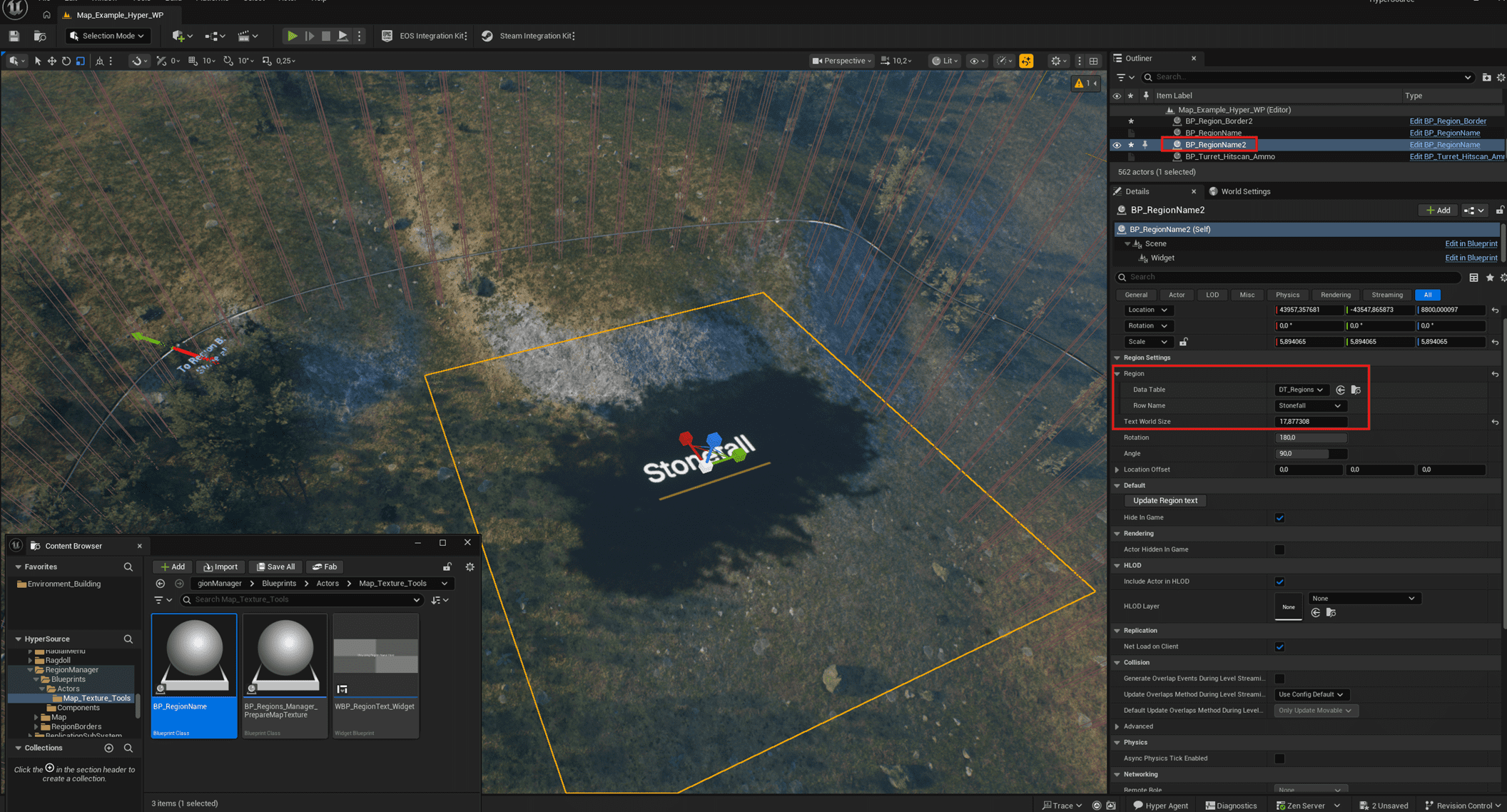
Task: Toggle the highlighted orange realtime viewport button
Action: [x=1026, y=61]
